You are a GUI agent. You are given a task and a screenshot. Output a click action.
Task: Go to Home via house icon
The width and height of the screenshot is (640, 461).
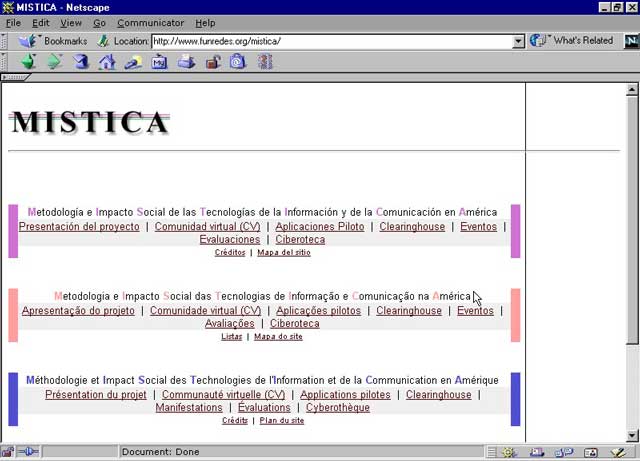click(x=107, y=62)
